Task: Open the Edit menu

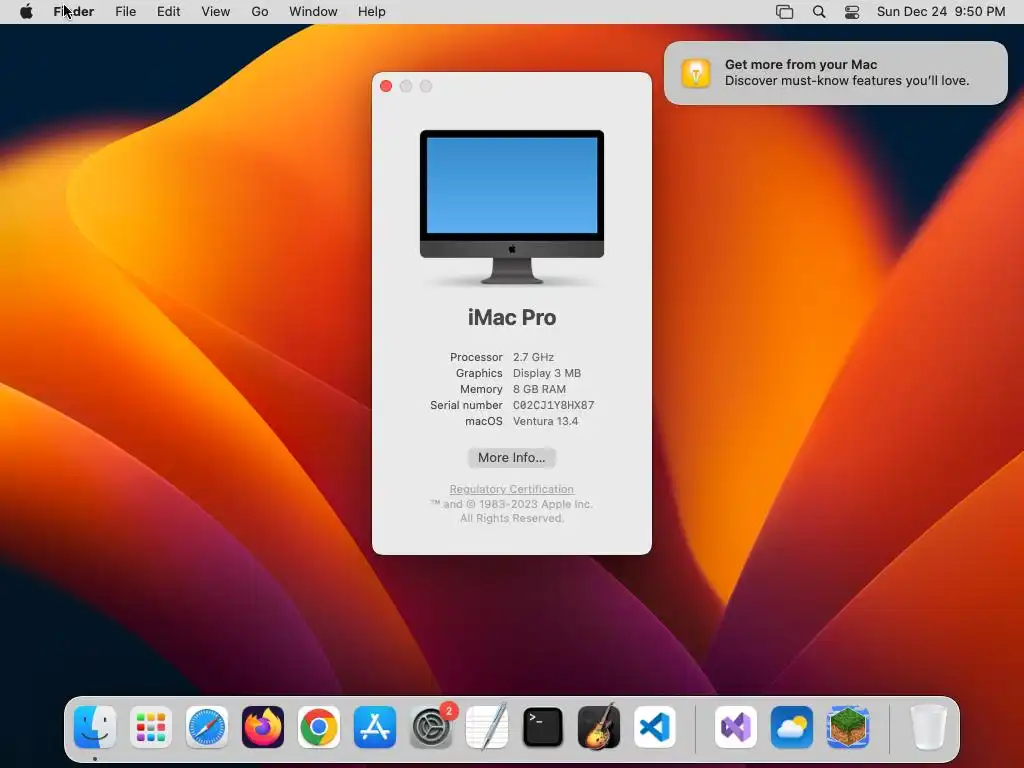Action: [168, 12]
